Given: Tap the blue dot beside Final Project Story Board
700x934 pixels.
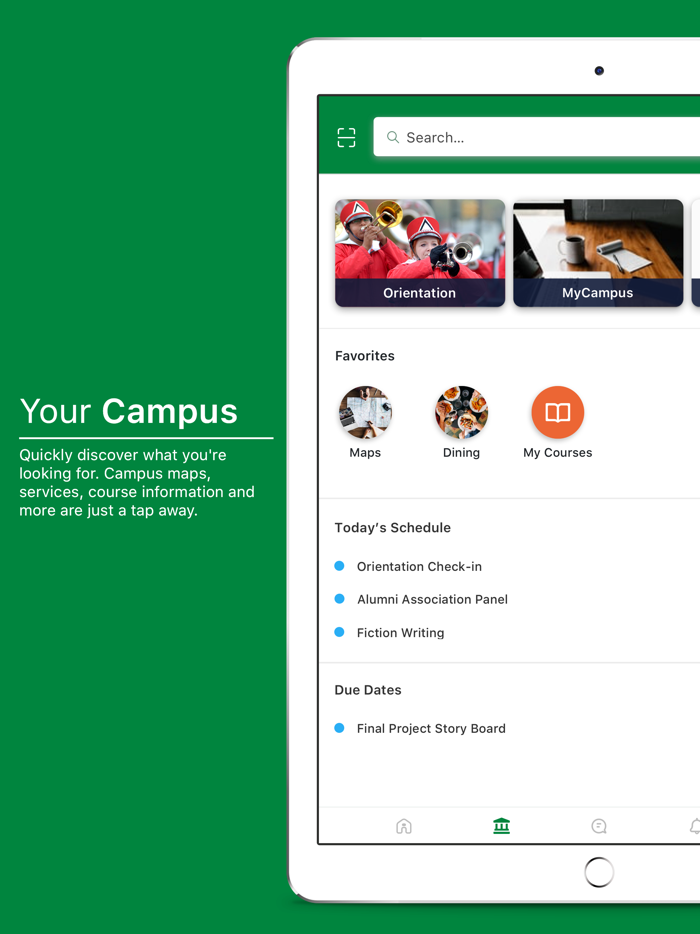Looking at the screenshot, I should click(x=340, y=728).
